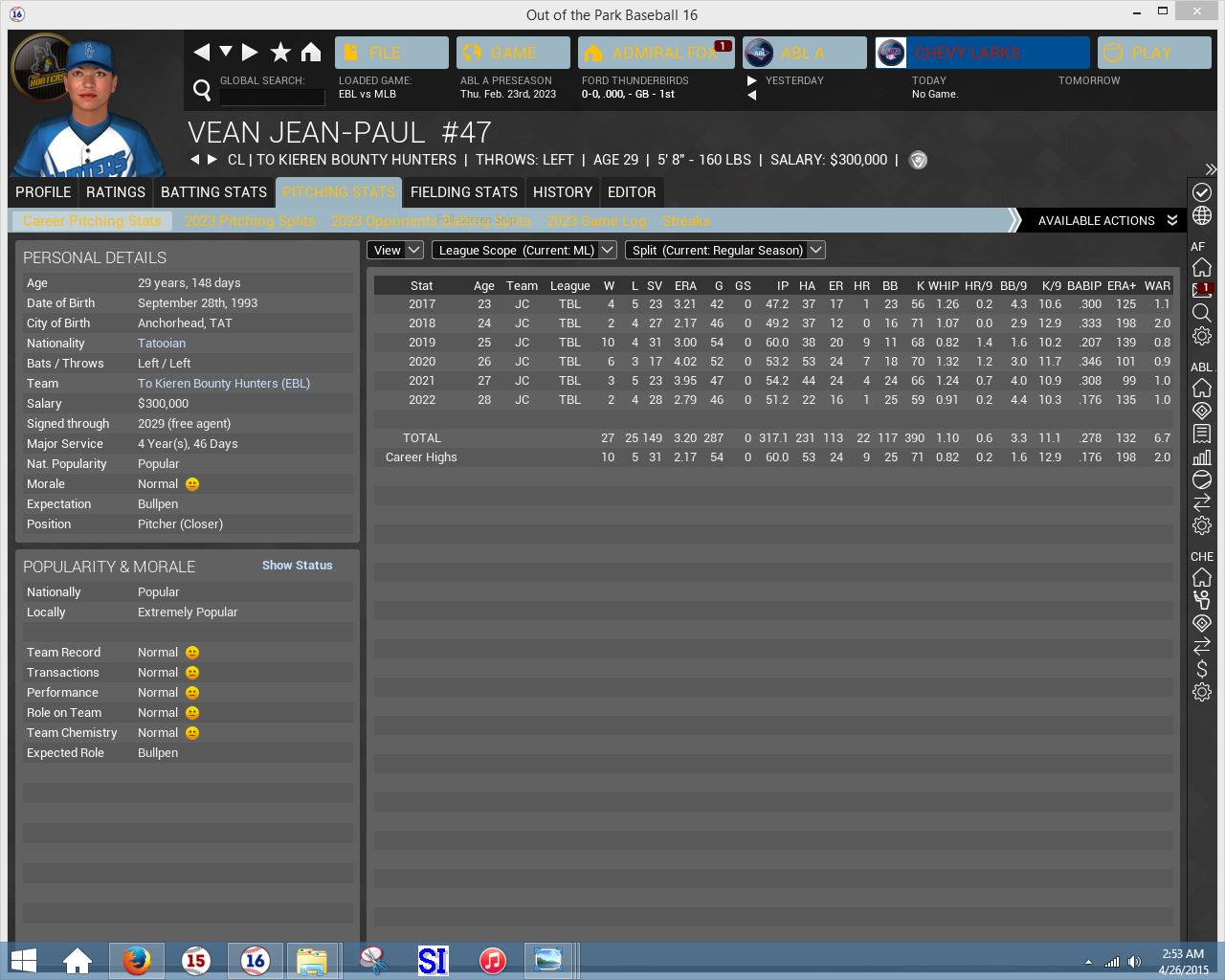Switch to the FIELDING STATS tab
1225x980 pixels.
coord(464,192)
